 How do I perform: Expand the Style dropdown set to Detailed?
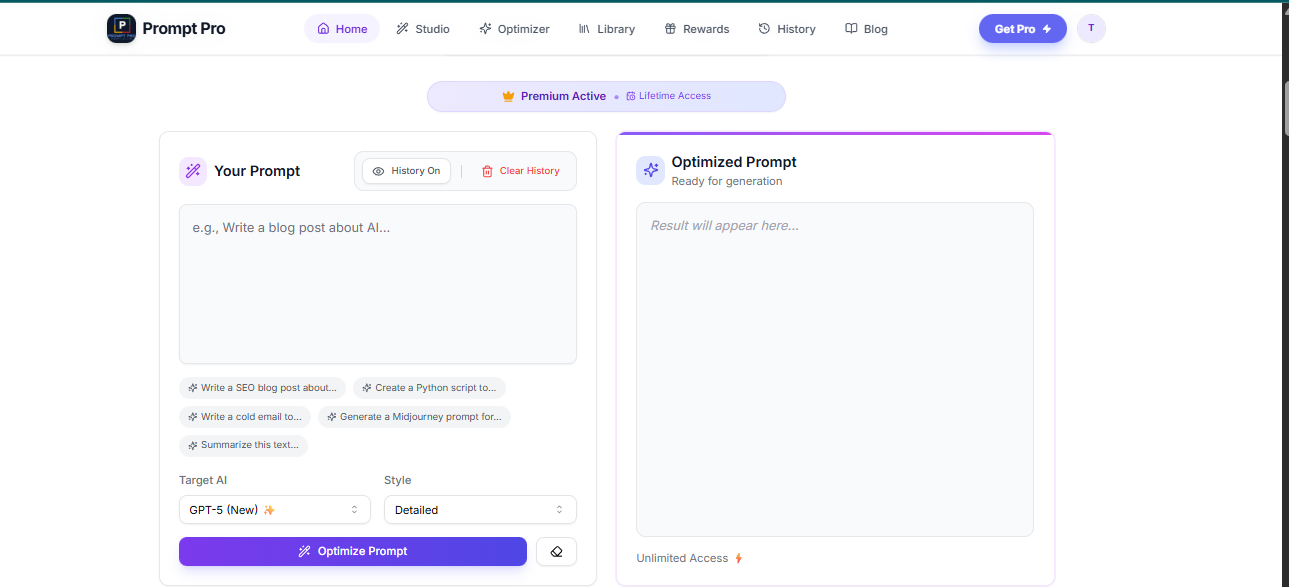click(x=480, y=510)
